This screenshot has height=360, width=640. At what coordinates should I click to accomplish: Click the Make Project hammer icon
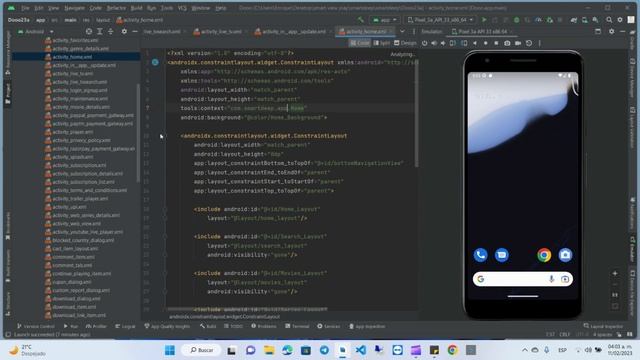point(361,20)
